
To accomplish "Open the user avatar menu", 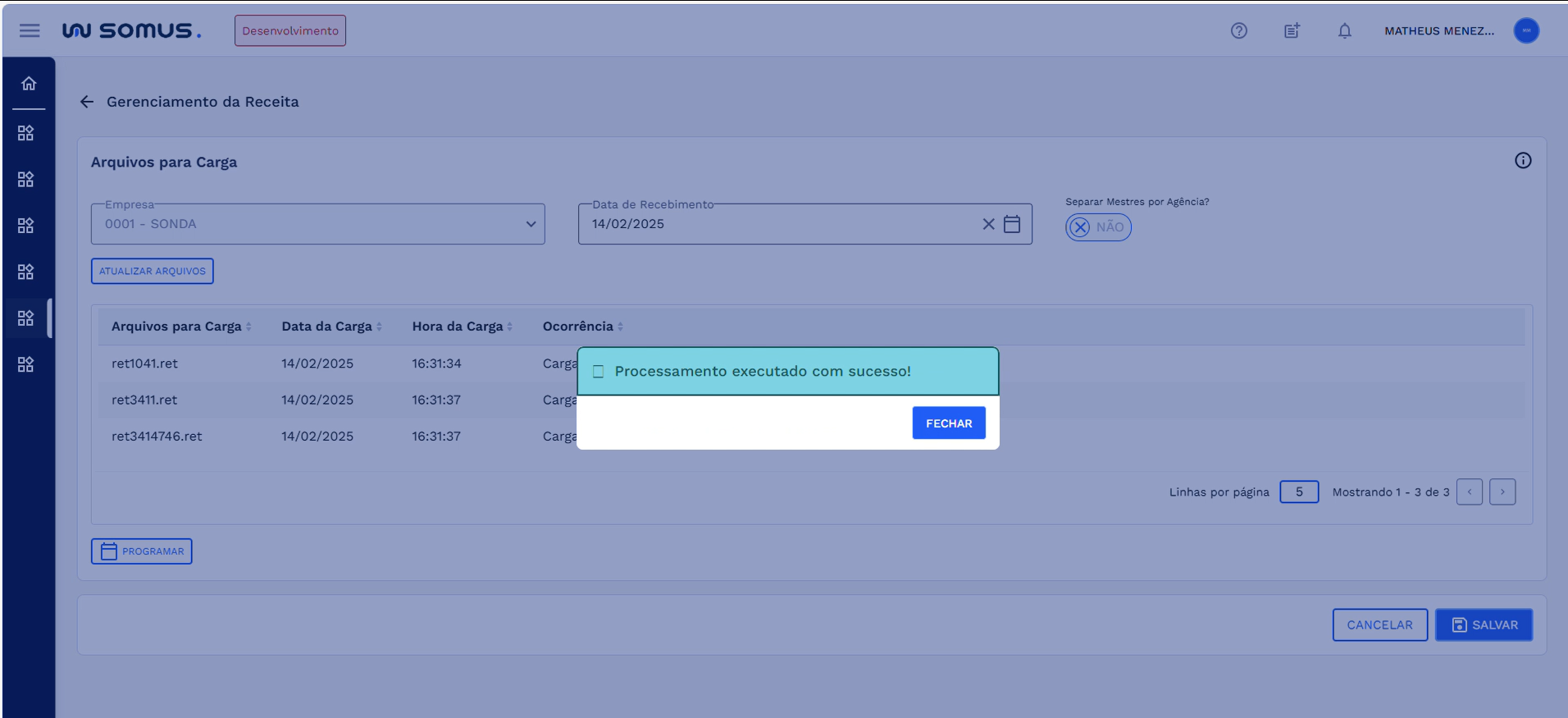I will point(1525,30).
